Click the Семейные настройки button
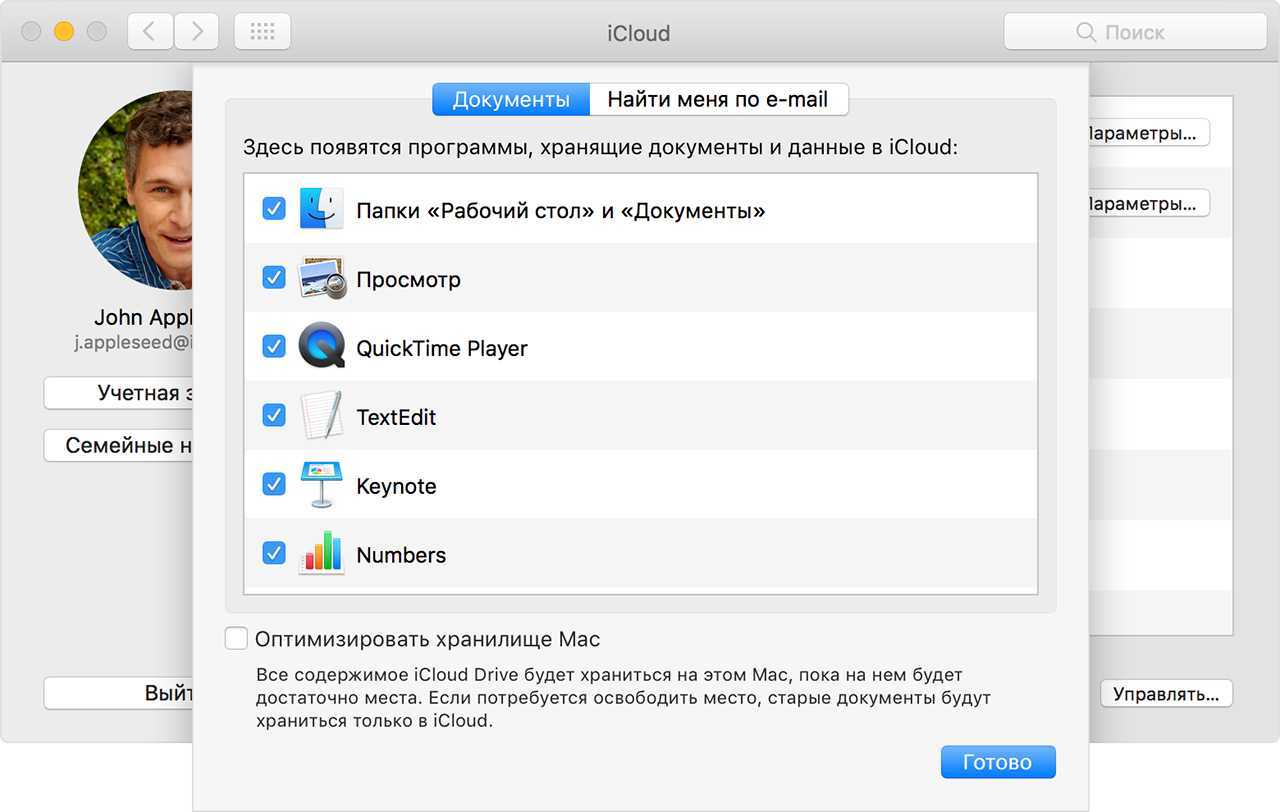 point(119,445)
